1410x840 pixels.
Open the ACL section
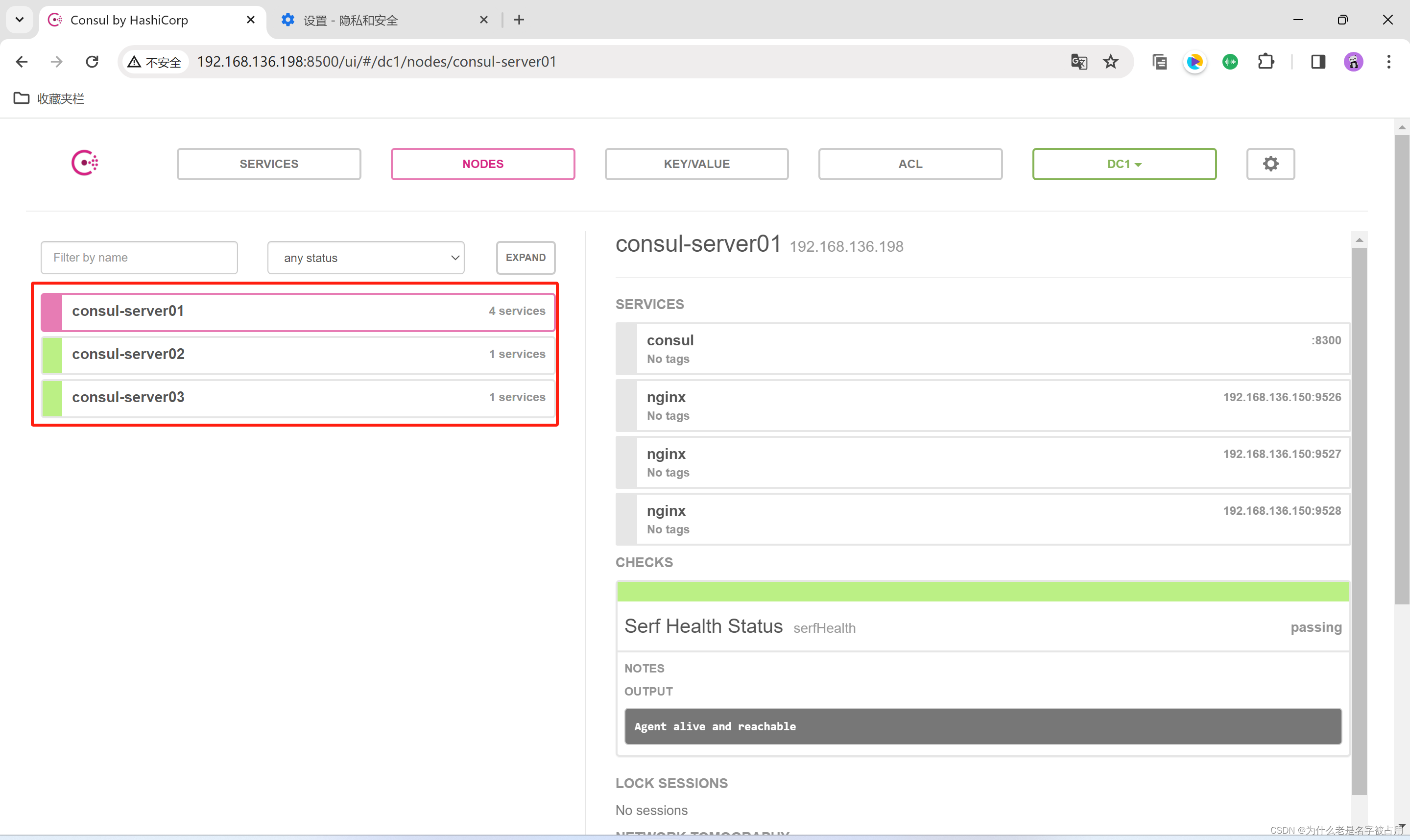tap(910, 164)
